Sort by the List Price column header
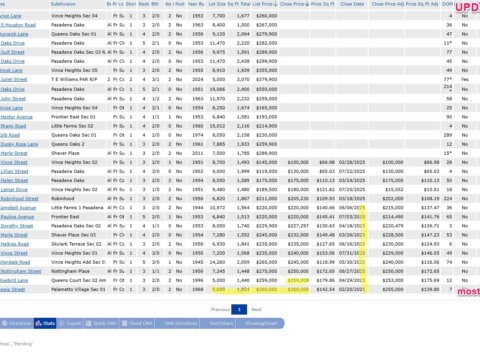The height and width of the screenshot is (360, 480). coord(265,4)
